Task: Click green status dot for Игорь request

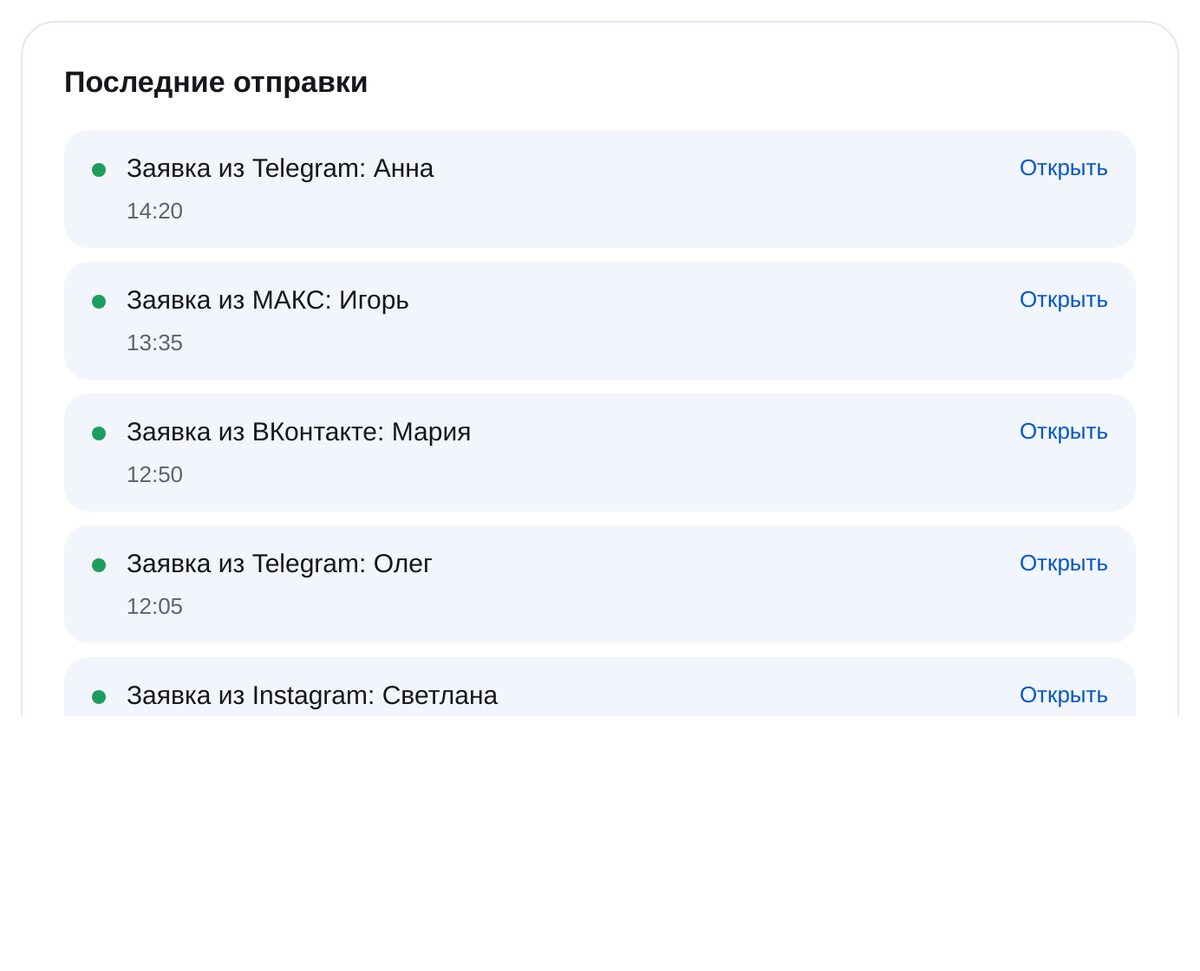Action: point(99,302)
